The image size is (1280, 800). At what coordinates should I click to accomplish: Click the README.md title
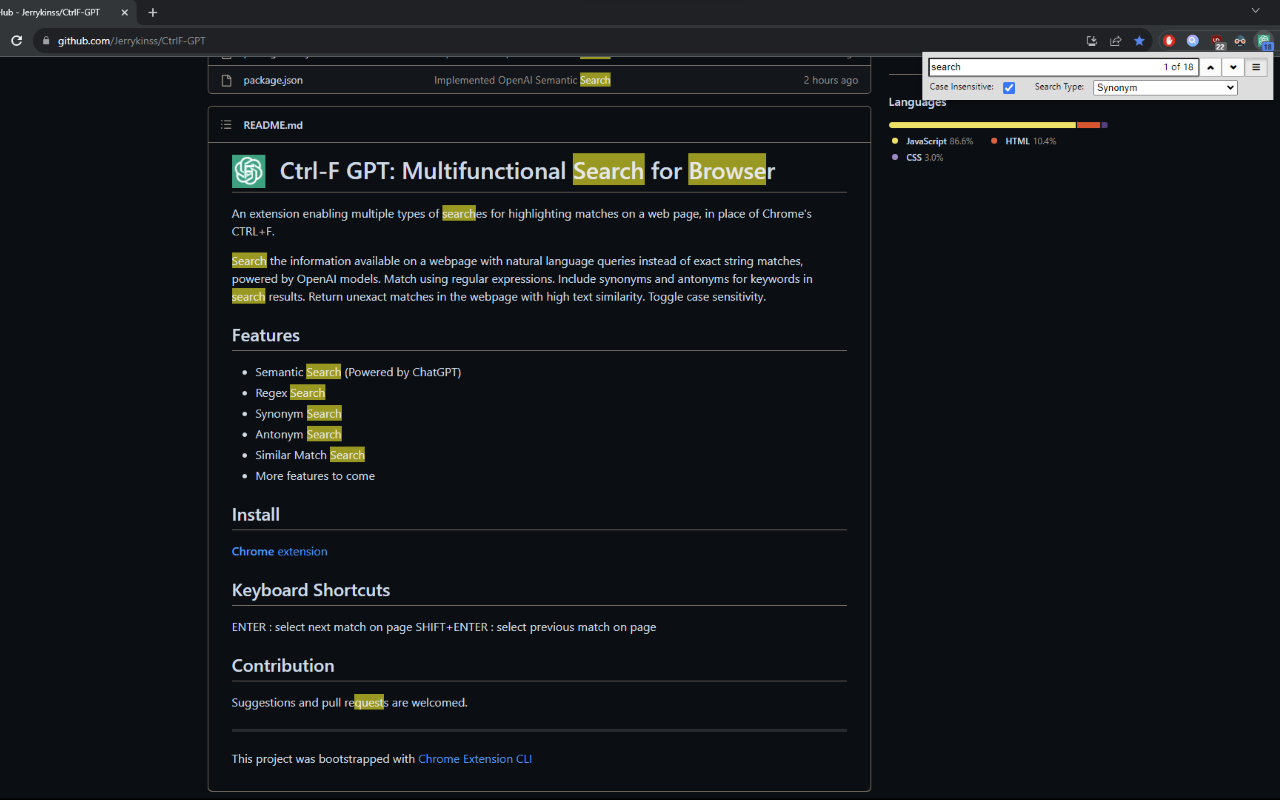[273, 125]
